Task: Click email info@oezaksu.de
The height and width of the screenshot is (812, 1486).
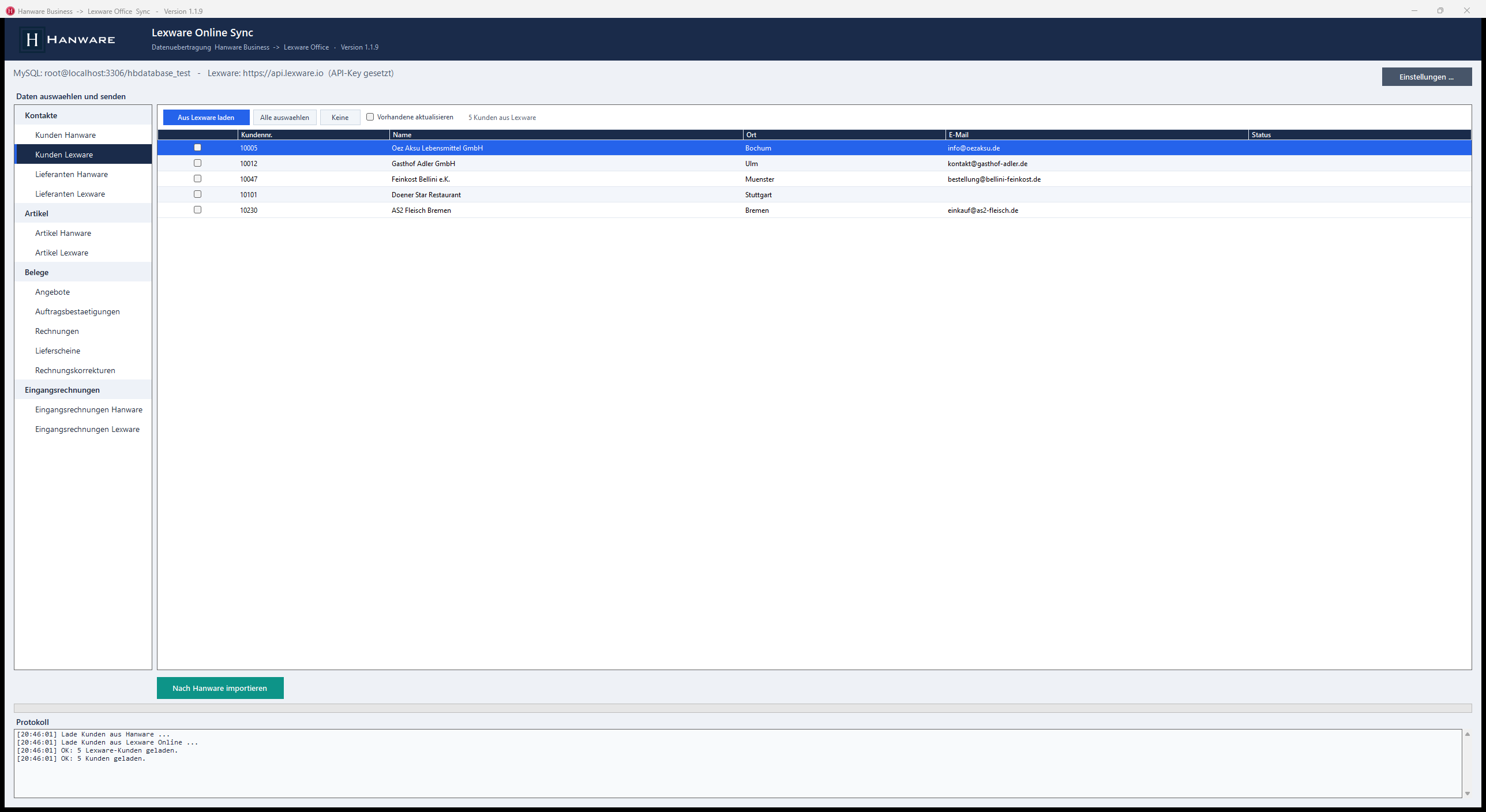Action: (974, 148)
